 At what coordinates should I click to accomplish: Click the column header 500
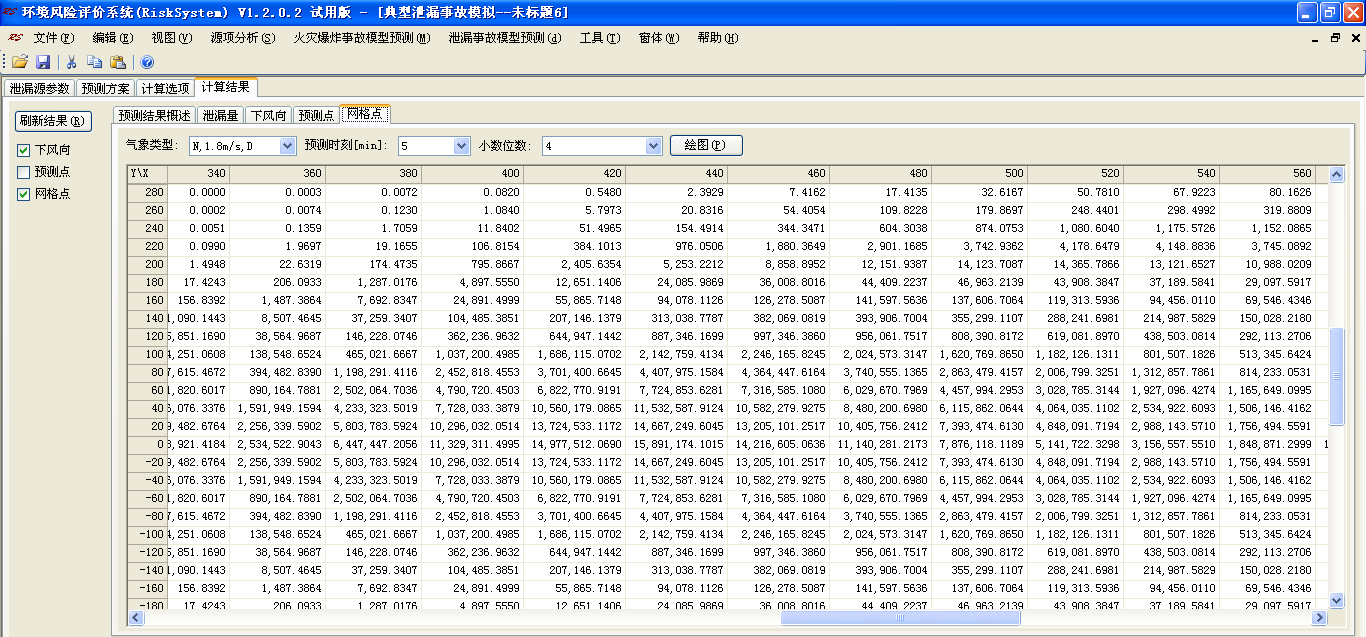(979, 173)
